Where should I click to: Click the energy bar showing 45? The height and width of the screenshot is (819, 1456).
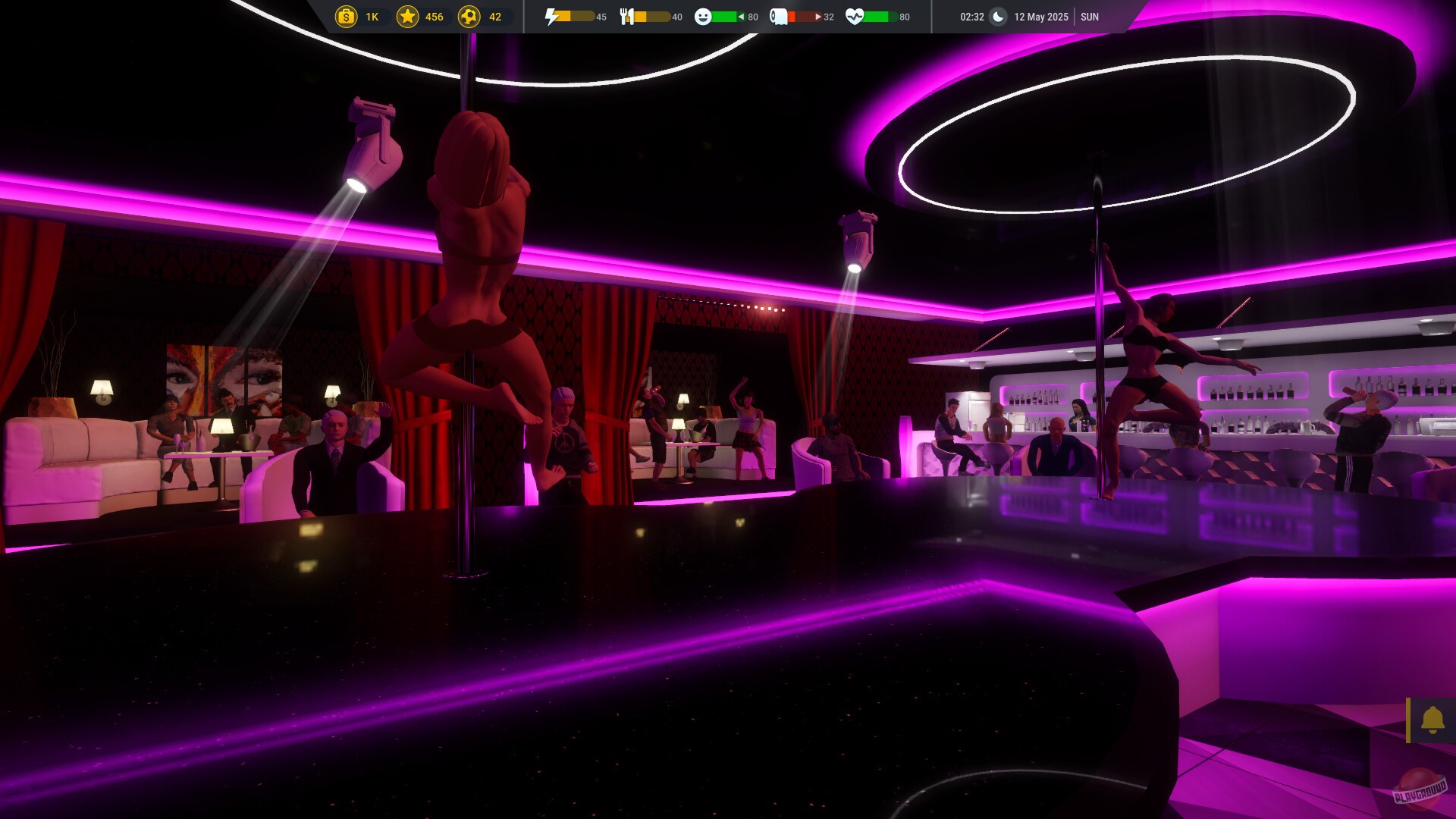[x=578, y=17]
